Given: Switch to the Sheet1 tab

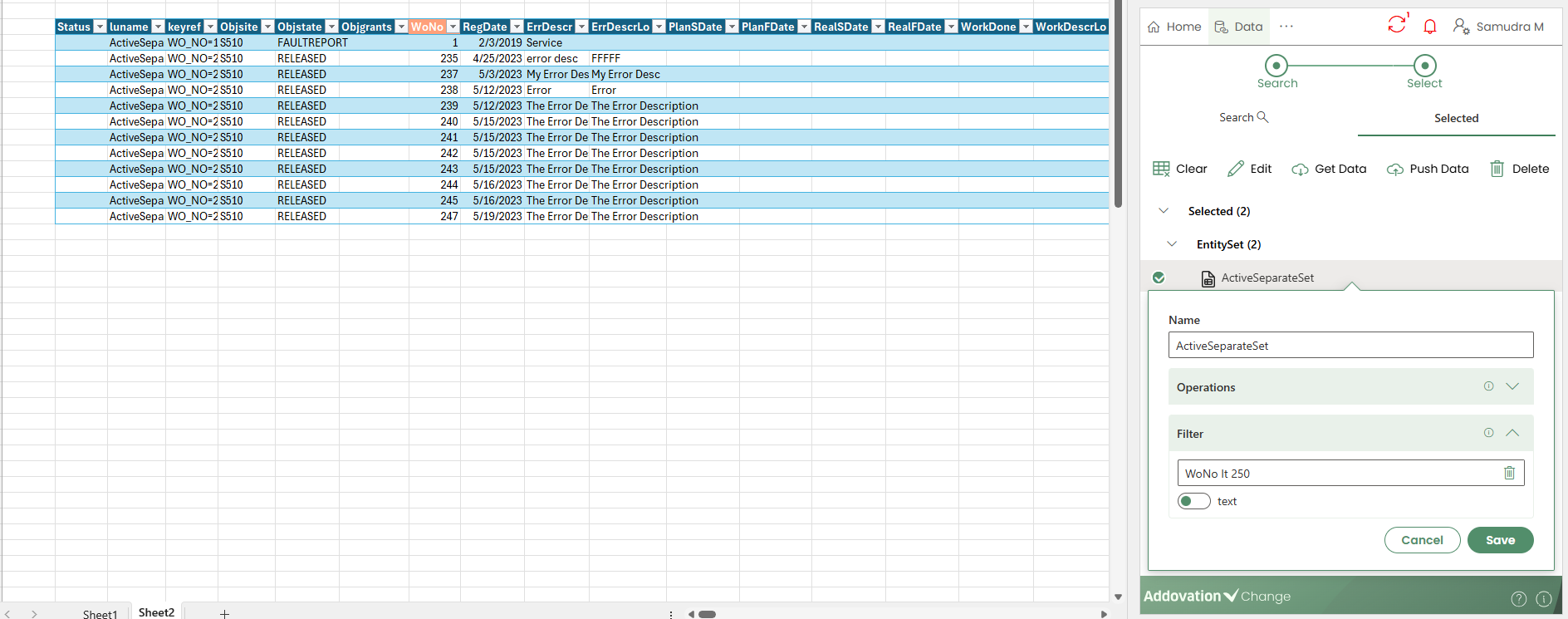Looking at the screenshot, I should pyautogui.click(x=100, y=613).
